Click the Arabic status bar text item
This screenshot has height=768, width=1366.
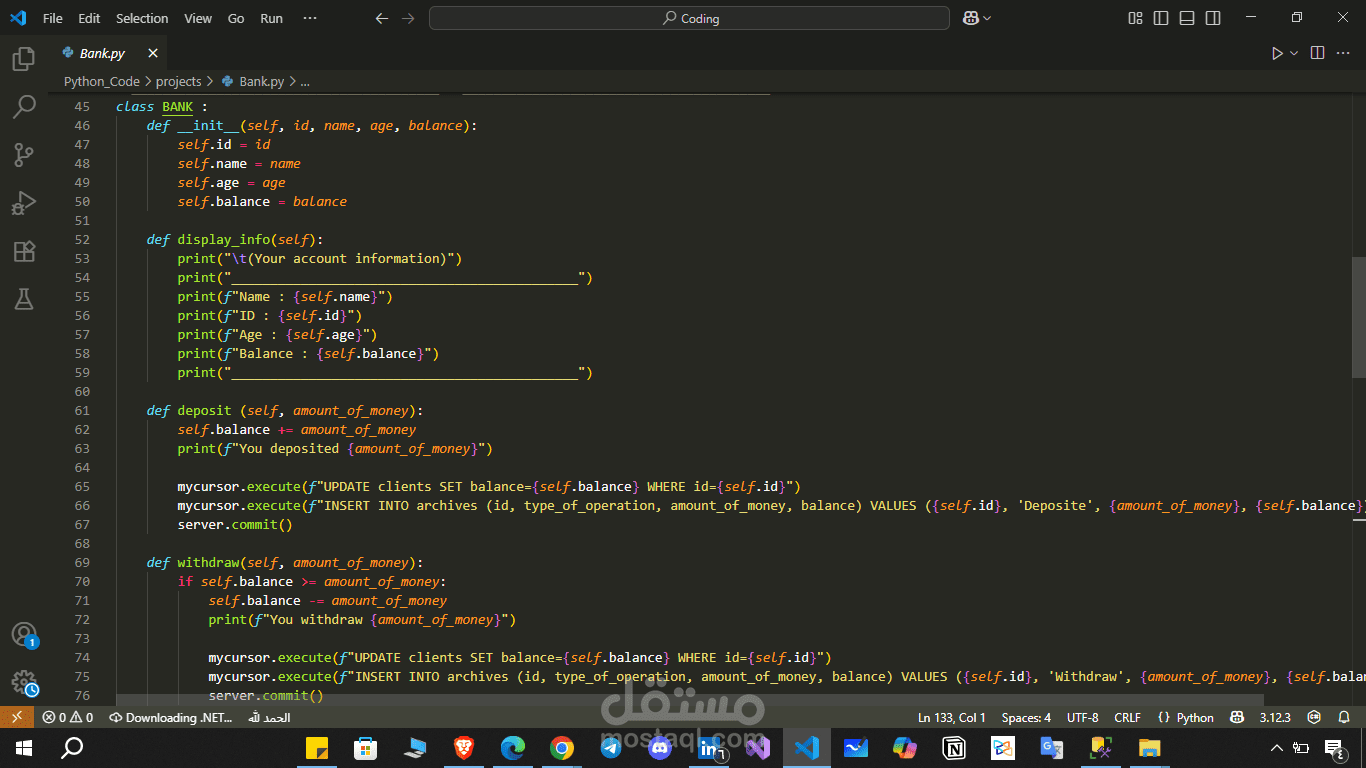(269, 717)
